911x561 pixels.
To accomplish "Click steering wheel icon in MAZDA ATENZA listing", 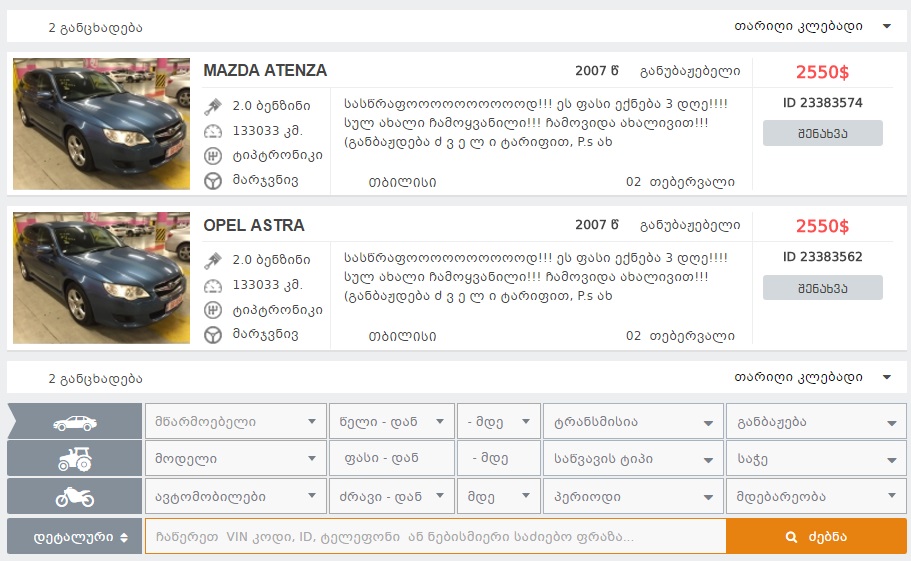I will [x=213, y=181].
